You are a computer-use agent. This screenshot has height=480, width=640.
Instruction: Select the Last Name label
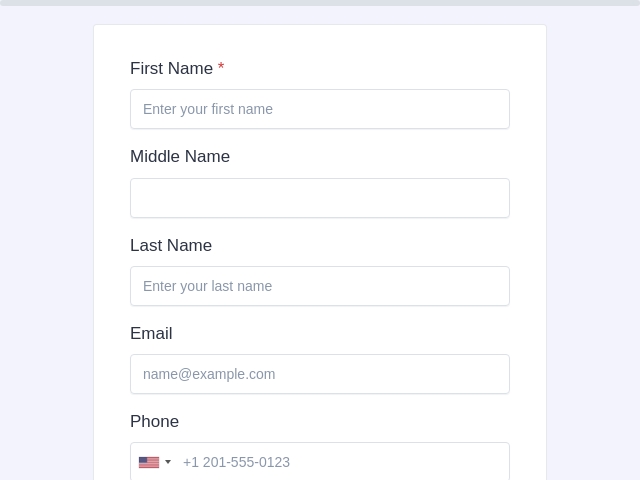click(171, 245)
